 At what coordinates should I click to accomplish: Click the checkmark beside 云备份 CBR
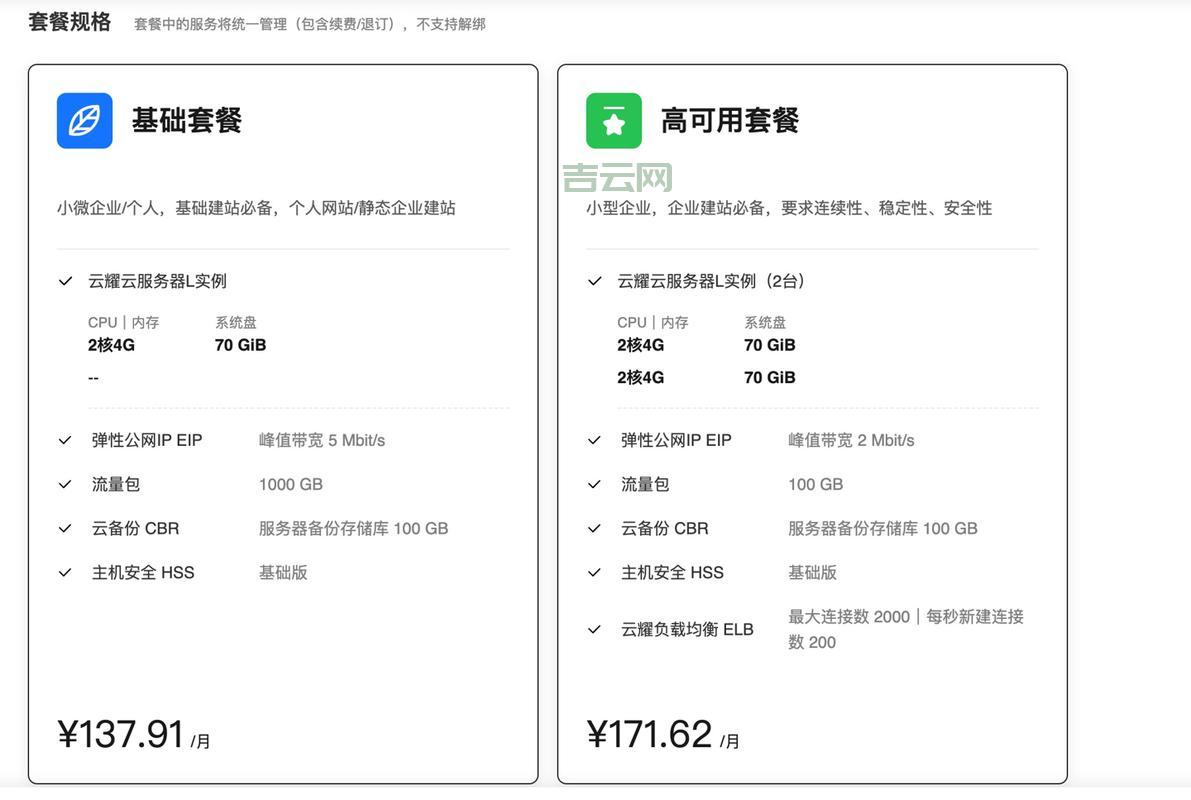point(63,527)
